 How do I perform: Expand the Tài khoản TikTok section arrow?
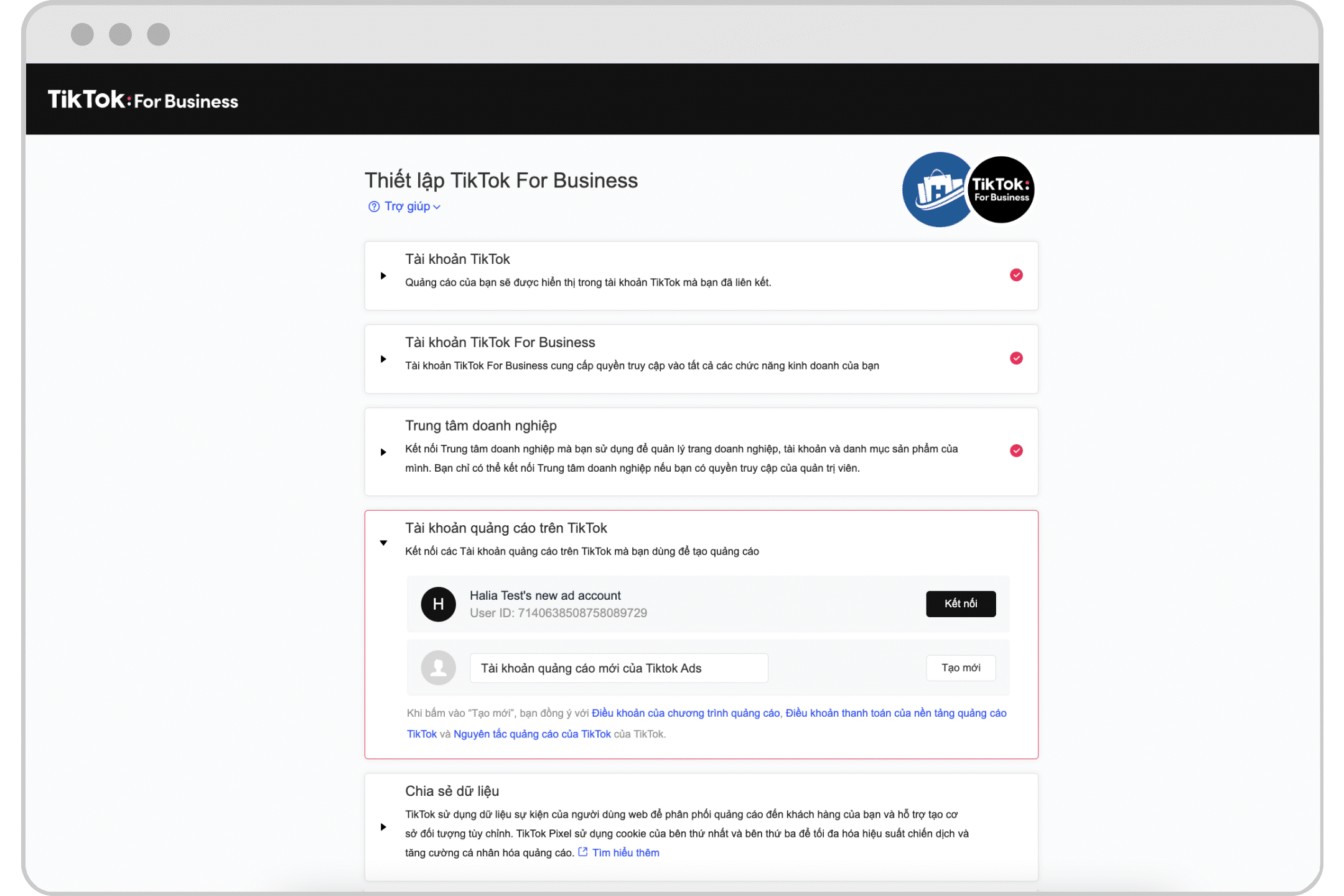[383, 276]
